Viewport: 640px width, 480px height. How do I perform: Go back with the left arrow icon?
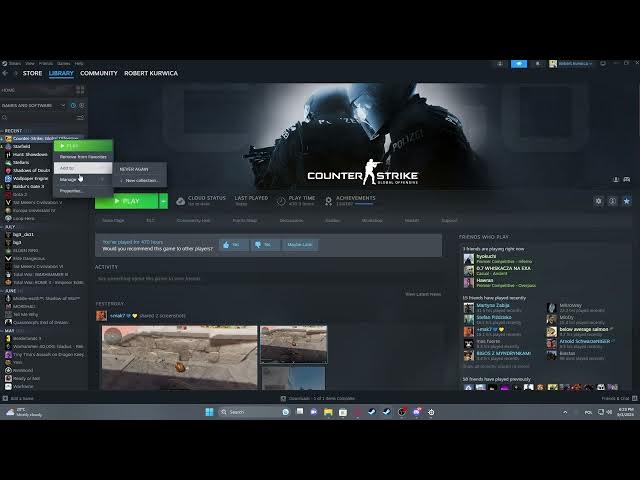[x=5, y=73]
